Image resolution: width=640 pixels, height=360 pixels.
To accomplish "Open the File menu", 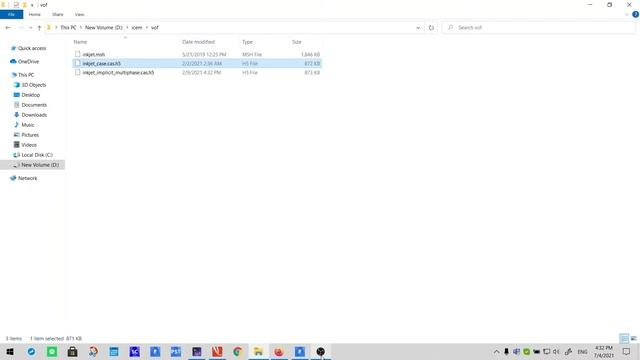I will pyautogui.click(x=11, y=14).
